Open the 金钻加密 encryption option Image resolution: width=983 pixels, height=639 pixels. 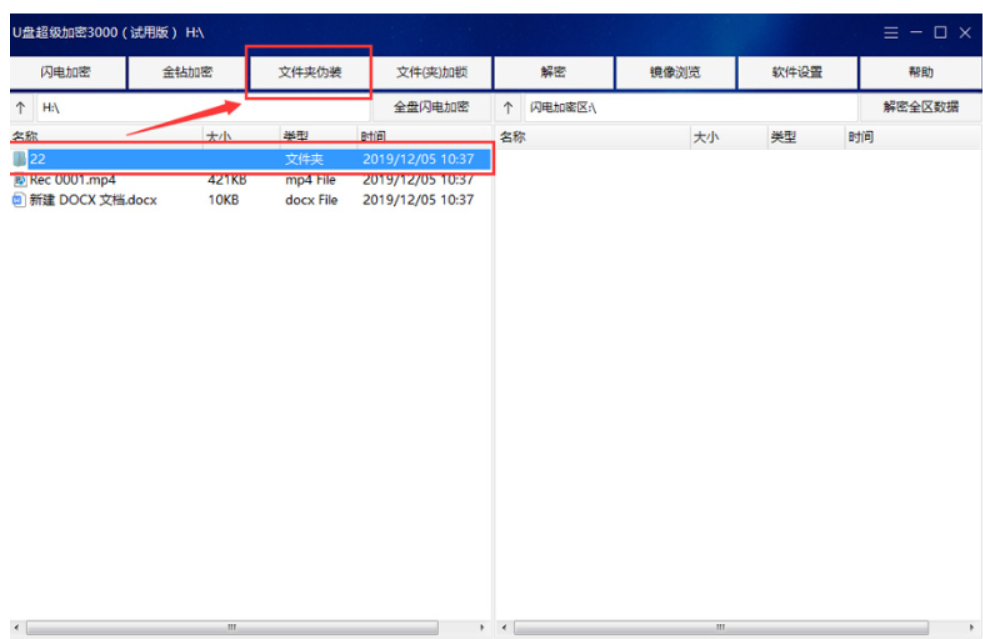click(x=187, y=73)
